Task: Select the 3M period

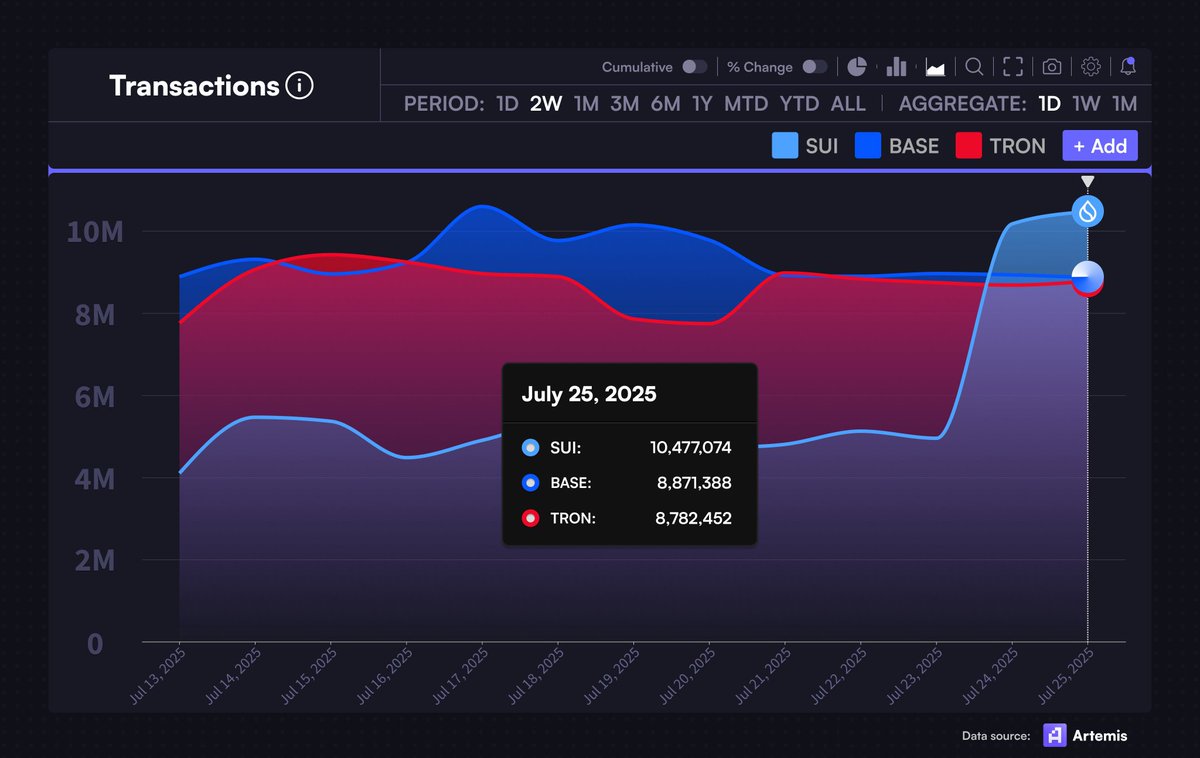Action: (624, 104)
